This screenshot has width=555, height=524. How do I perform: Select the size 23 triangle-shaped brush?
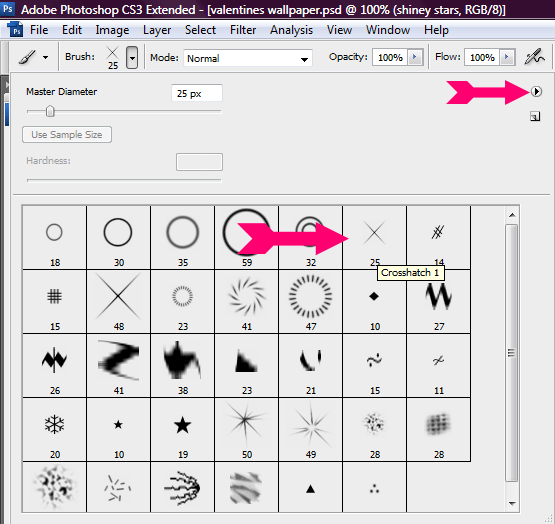(x=247, y=366)
